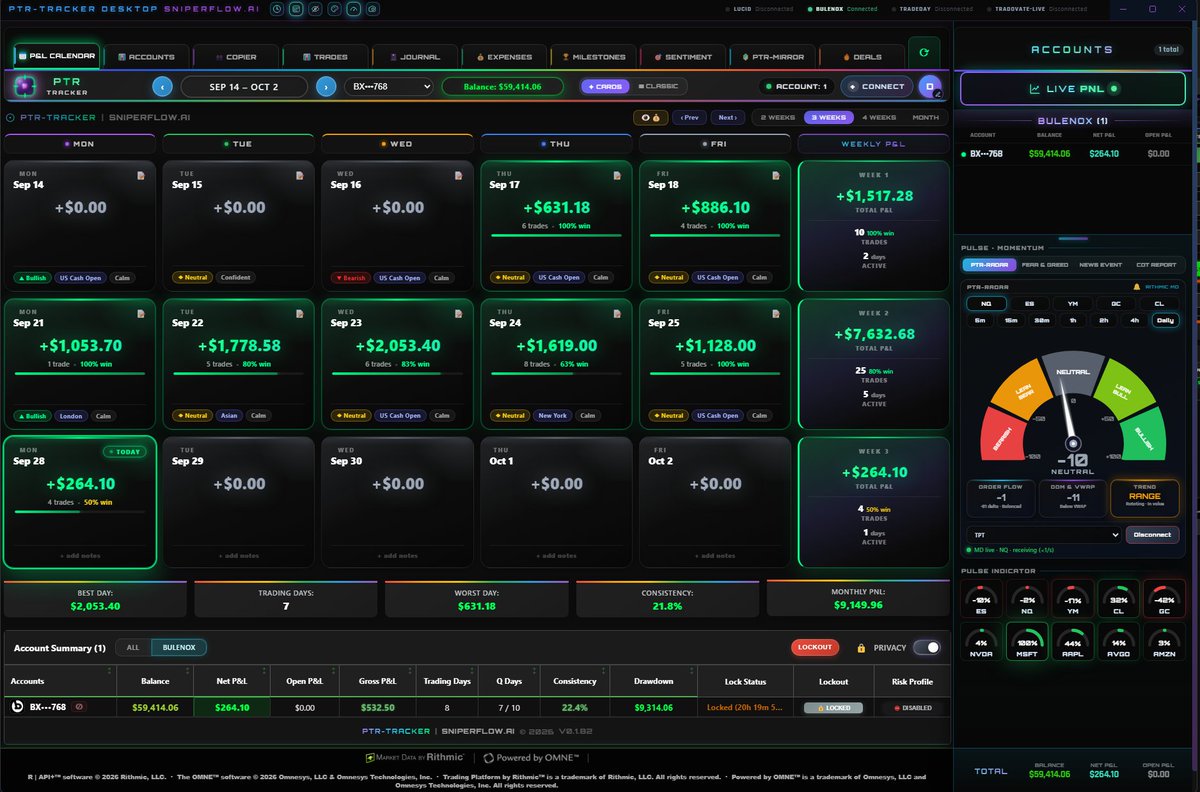This screenshot has height=792, width=1200.
Task: Click the eye-slash icon in title bar
Action: coord(315,8)
